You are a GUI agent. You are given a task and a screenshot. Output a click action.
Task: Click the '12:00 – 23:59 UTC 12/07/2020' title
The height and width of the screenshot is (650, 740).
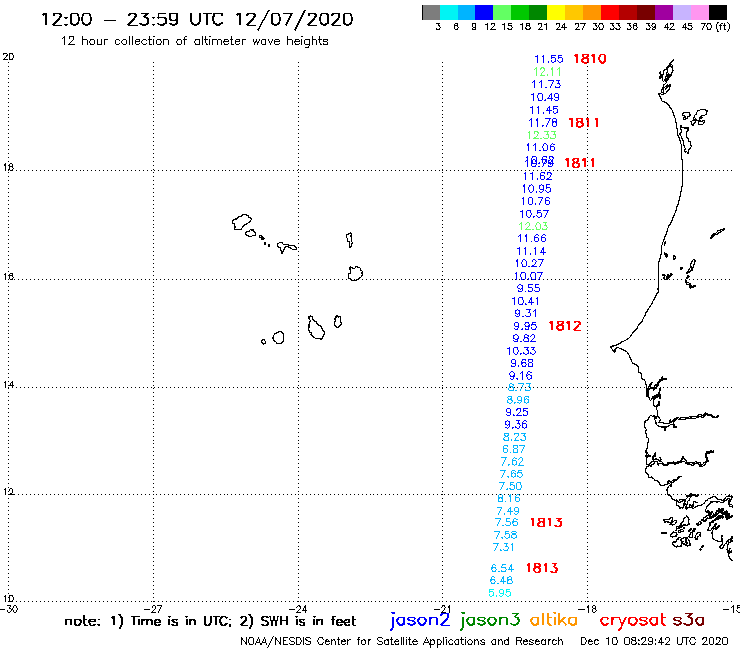(x=197, y=19)
